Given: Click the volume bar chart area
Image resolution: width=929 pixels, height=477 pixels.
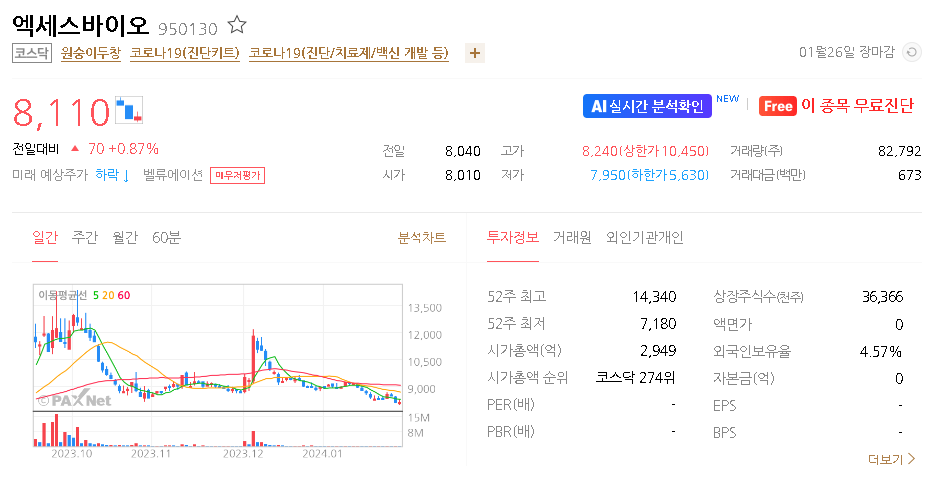Looking at the screenshot, I should [x=218, y=429].
